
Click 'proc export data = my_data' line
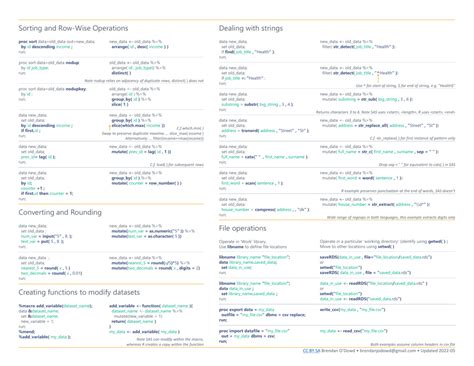click(247, 310)
